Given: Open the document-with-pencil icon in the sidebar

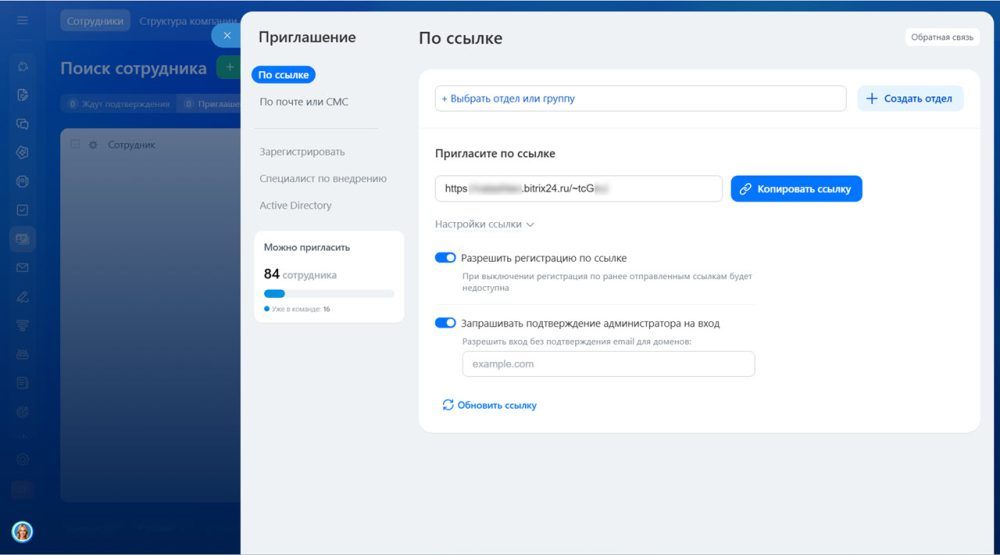Looking at the screenshot, I should (22, 95).
